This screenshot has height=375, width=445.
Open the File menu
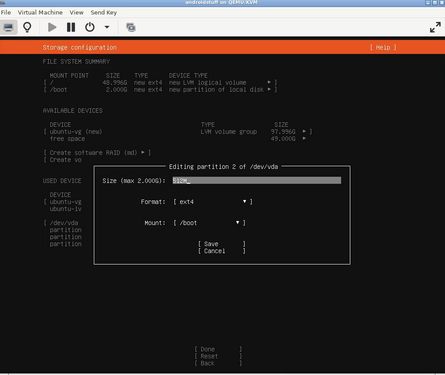point(6,12)
